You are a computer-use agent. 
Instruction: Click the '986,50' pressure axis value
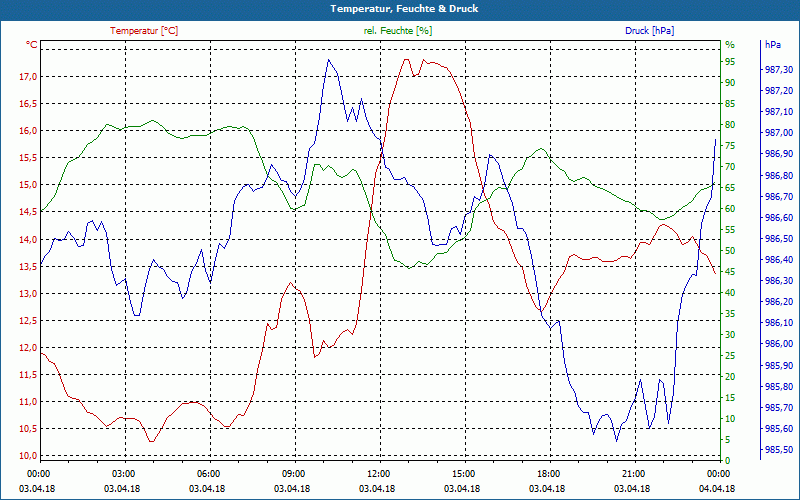point(779,238)
